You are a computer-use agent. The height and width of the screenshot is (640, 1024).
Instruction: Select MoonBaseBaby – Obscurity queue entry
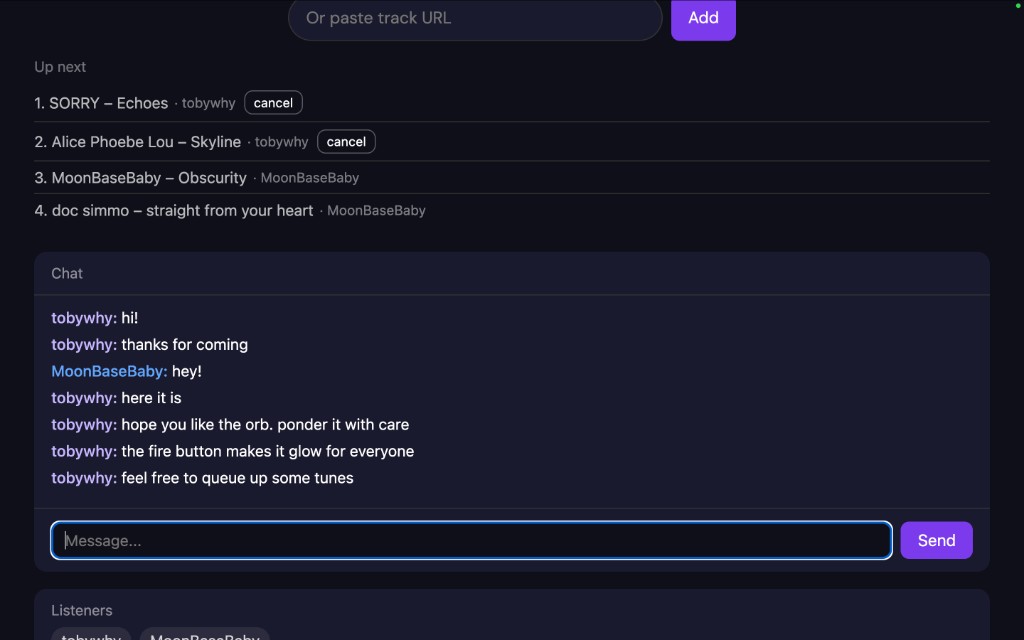point(149,178)
